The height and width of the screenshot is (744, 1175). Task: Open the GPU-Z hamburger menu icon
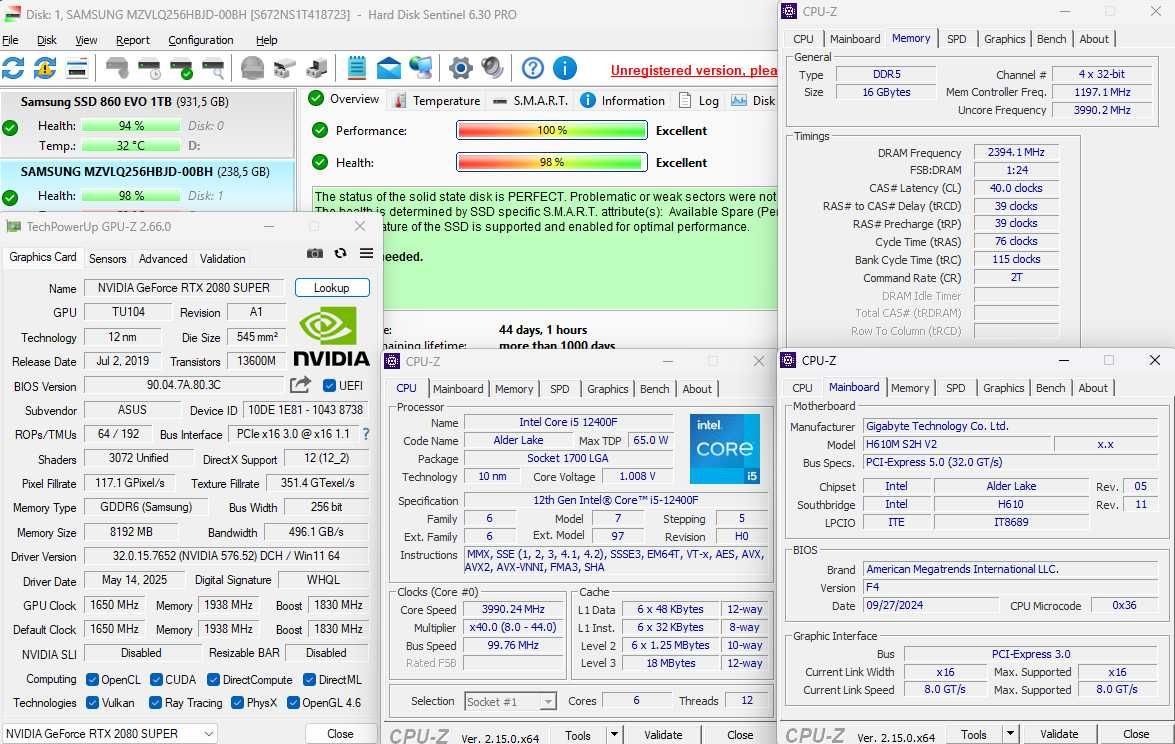pos(366,253)
